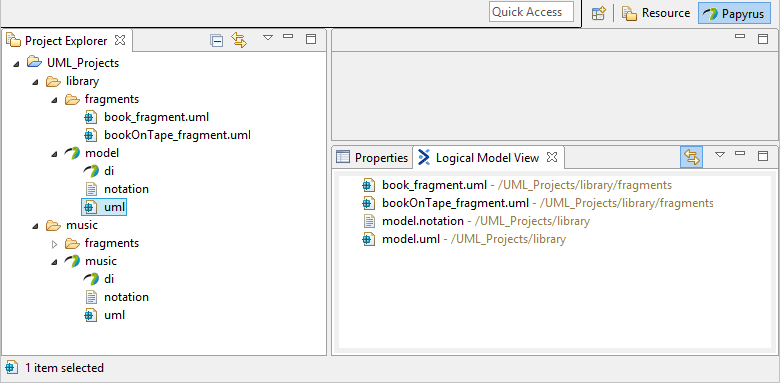Viewport: 780px width, 383px height.
Task: Select model.uml entry in Logical Model View
Action: coord(474,239)
